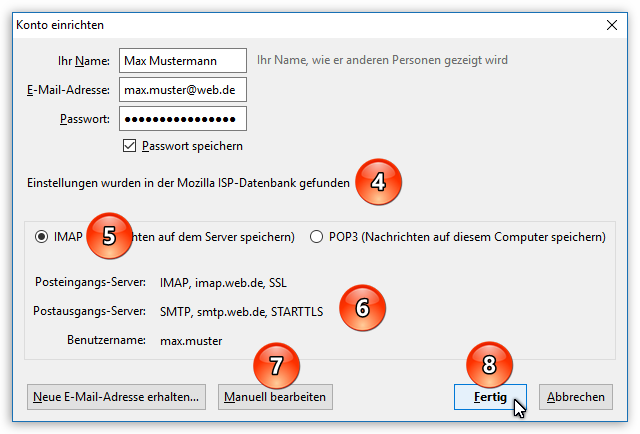The image size is (640, 434).
Task: Click the orange step 6 marker
Action: pyautogui.click(x=362, y=306)
